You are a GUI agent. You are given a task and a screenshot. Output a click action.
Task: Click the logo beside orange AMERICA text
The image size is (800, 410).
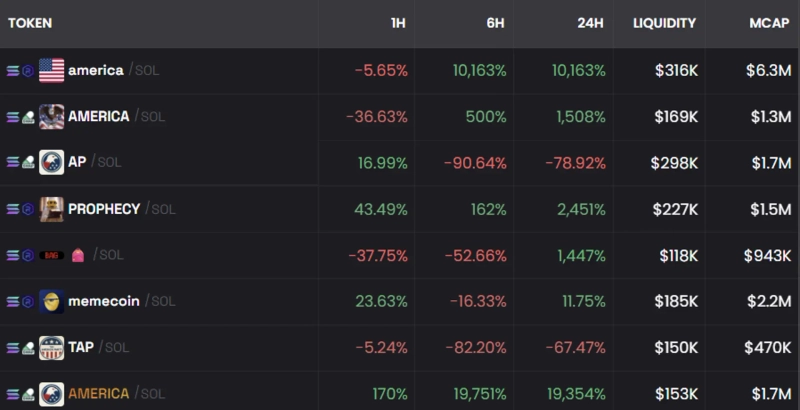(51, 393)
